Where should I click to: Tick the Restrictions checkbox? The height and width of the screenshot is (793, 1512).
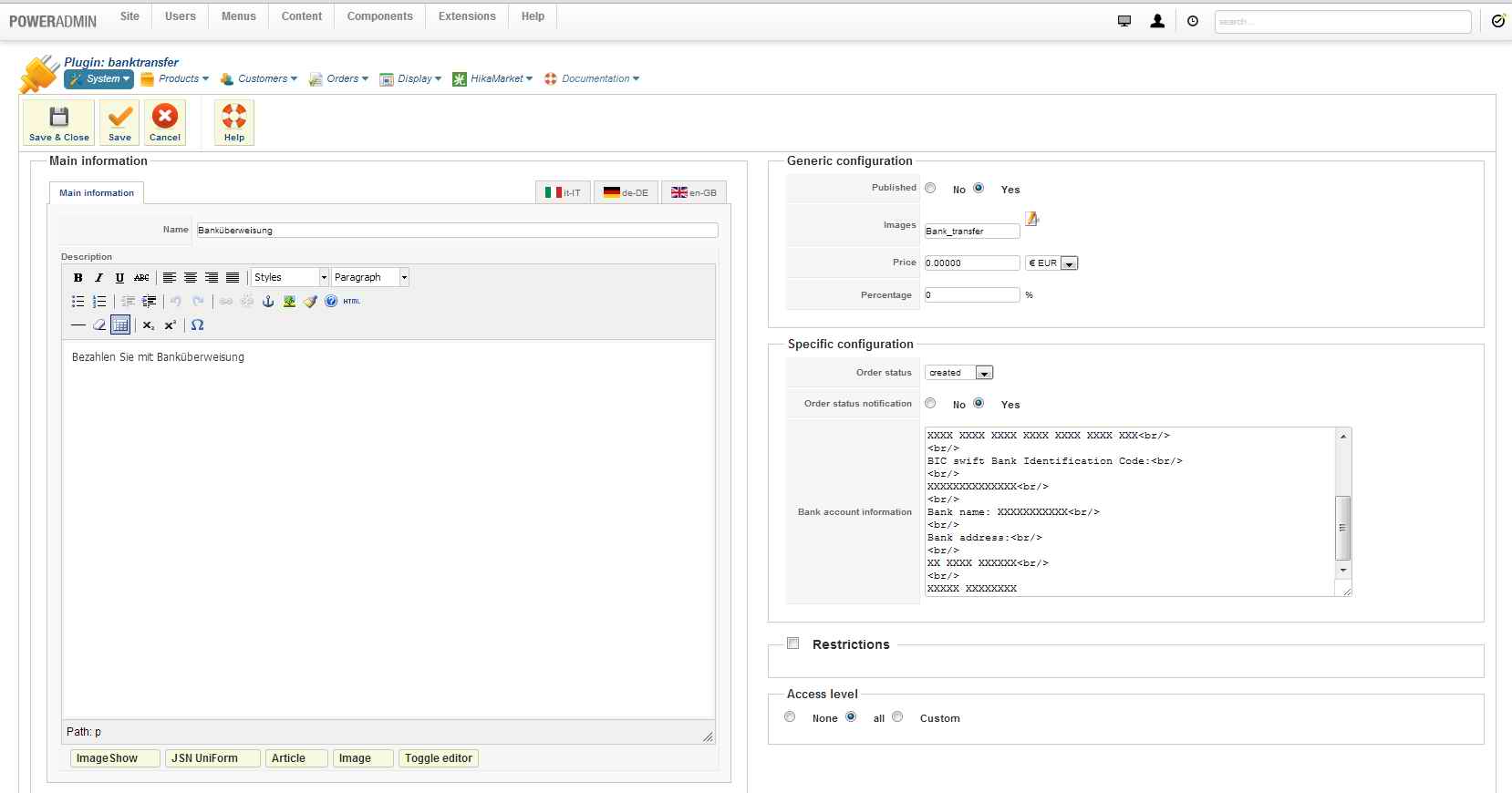pyautogui.click(x=793, y=644)
